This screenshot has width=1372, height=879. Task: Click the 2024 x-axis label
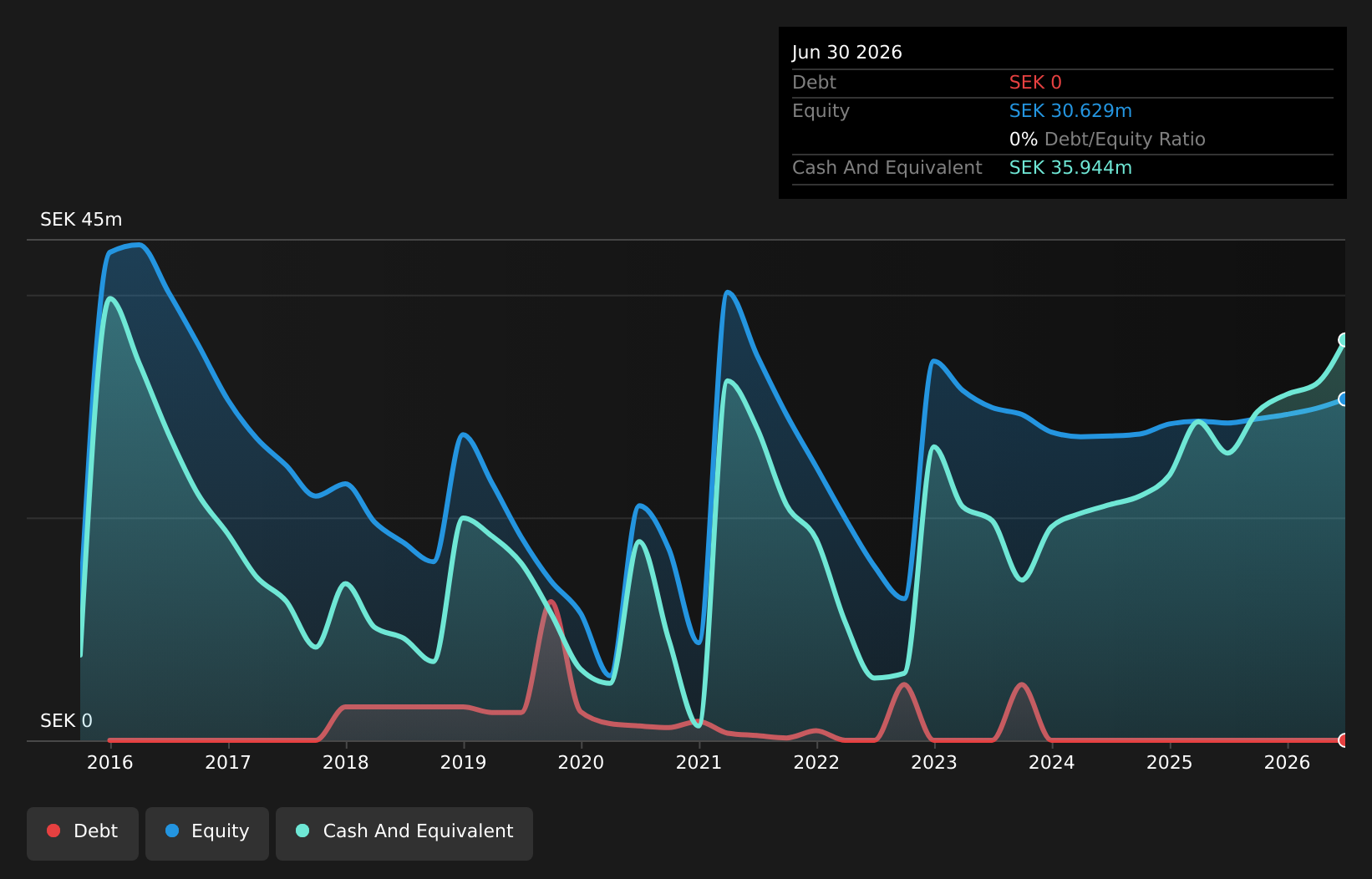[x=1052, y=762]
